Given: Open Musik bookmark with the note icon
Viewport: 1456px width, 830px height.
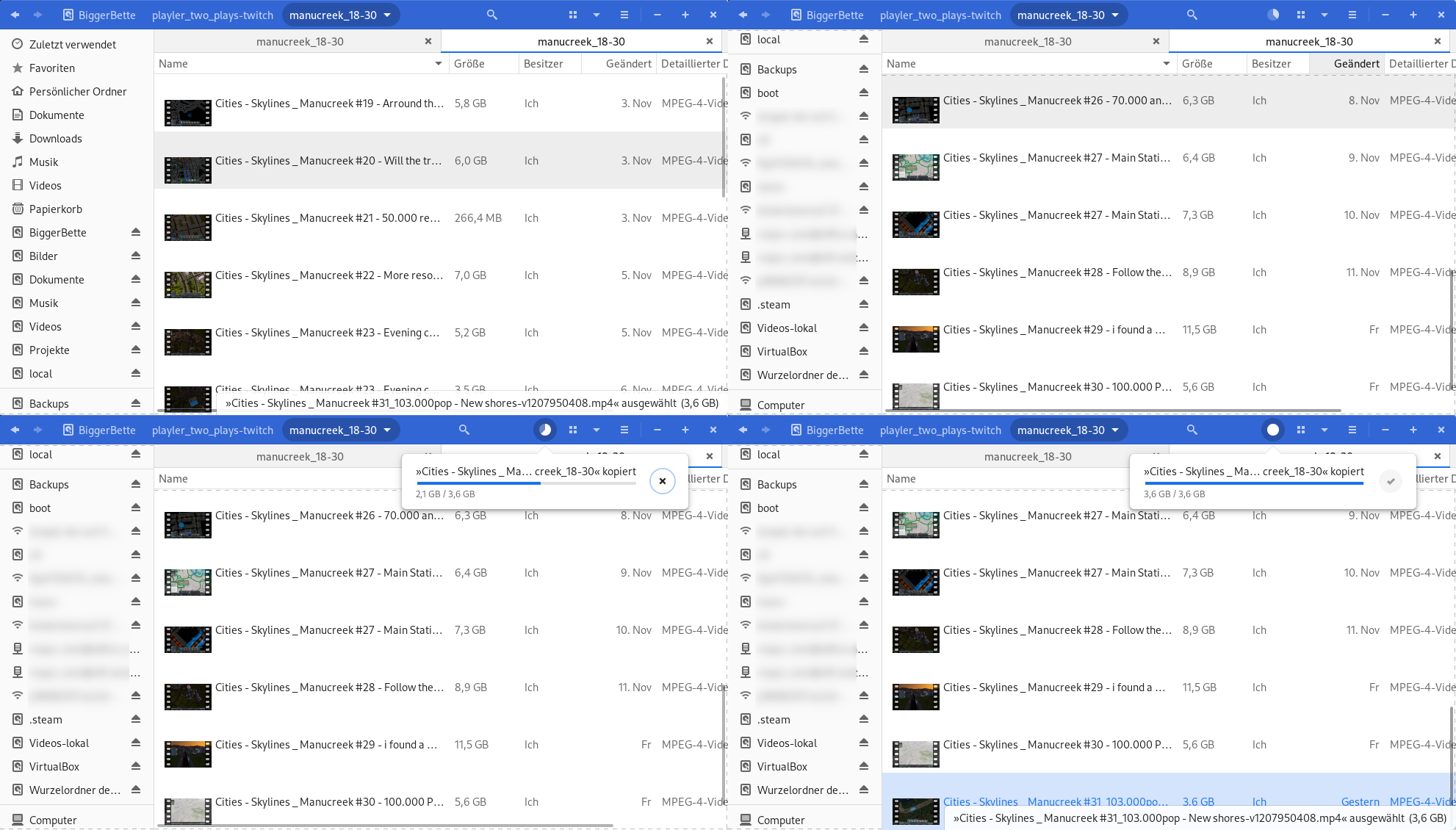Looking at the screenshot, I should [76, 162].
